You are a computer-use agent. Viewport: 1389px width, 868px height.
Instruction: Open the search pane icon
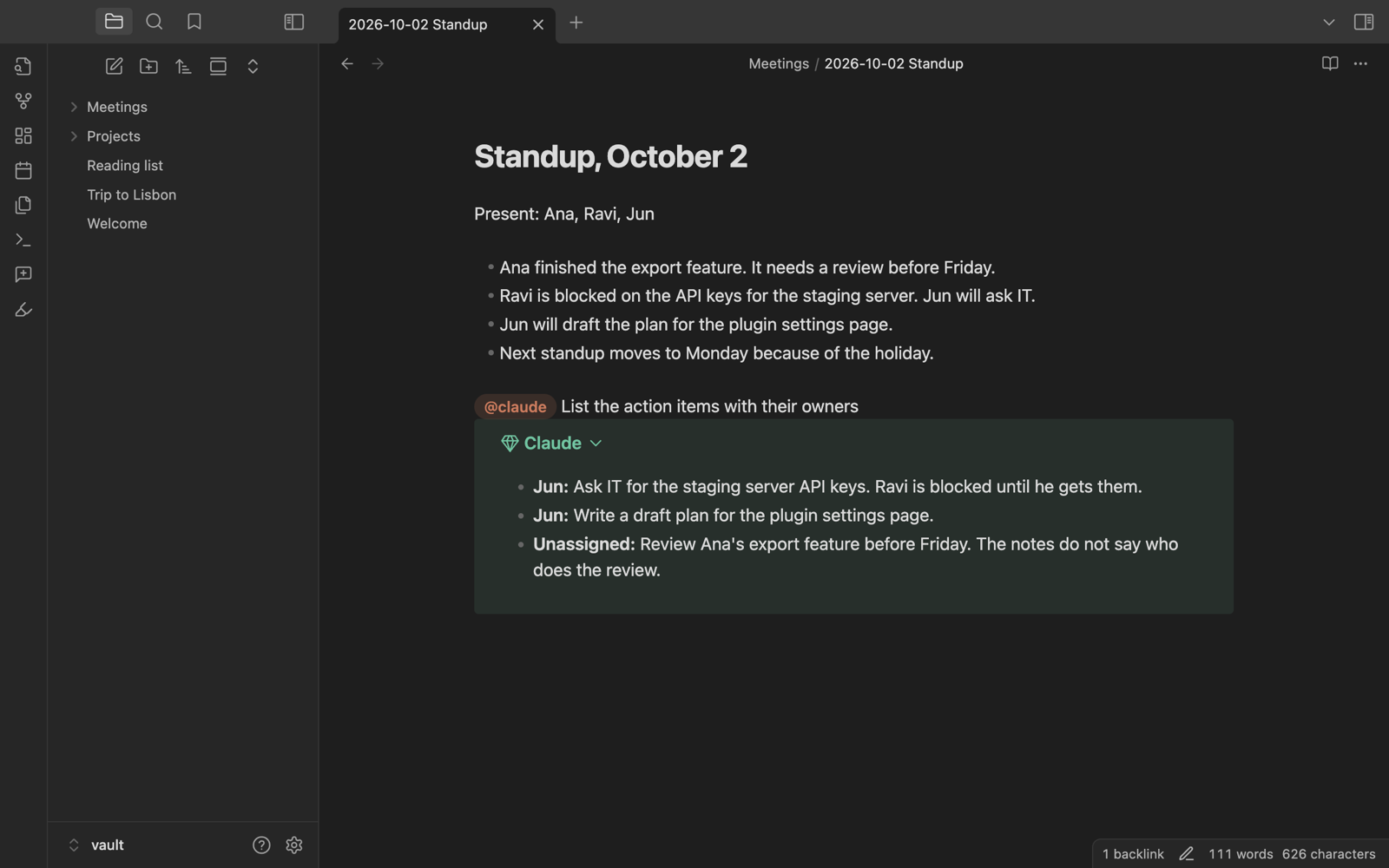click(155, 22)
